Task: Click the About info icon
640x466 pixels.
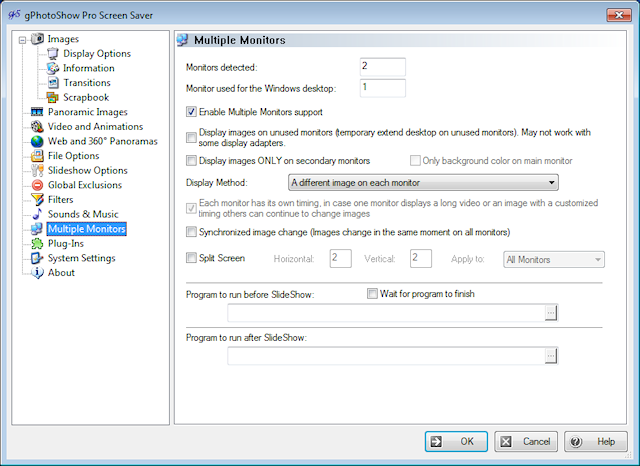Action: click(37, 273)
